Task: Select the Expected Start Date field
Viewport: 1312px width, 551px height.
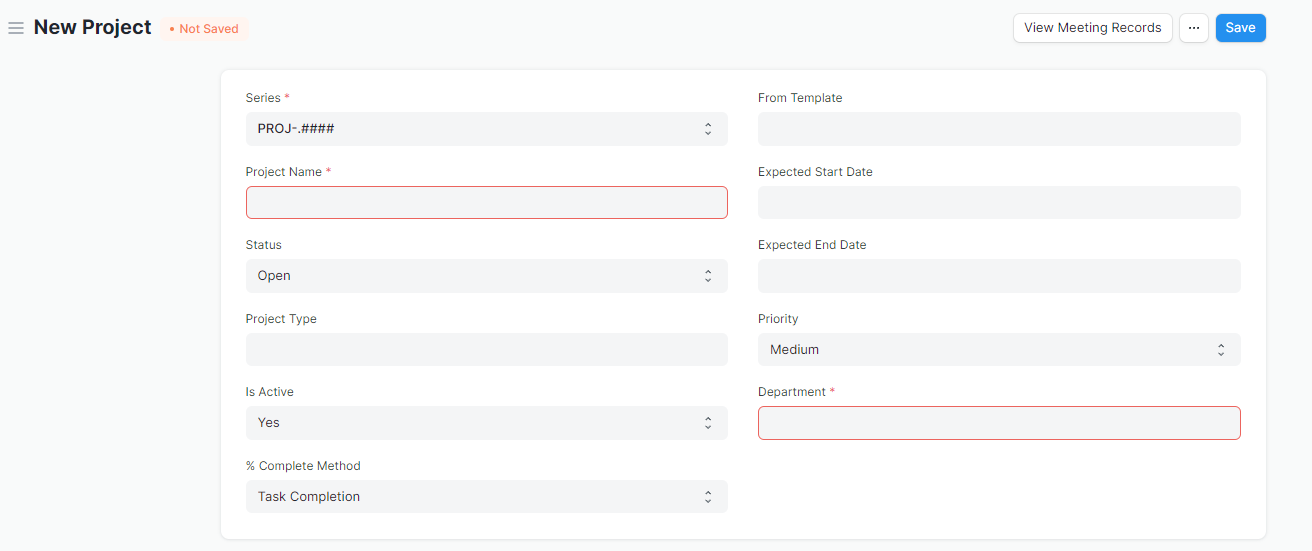Action: [999, 203]
